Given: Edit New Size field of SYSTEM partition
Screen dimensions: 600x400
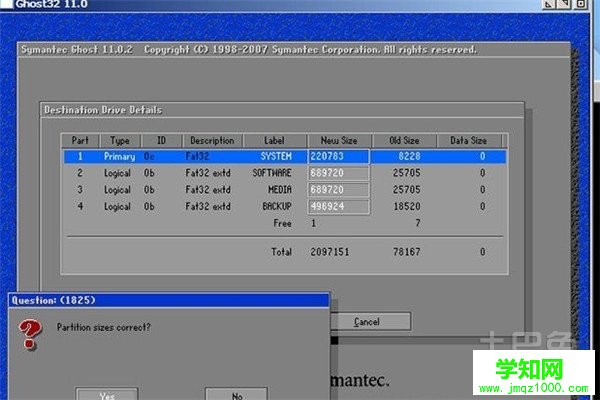Looking at the screenshot, I should pos(338,157).
